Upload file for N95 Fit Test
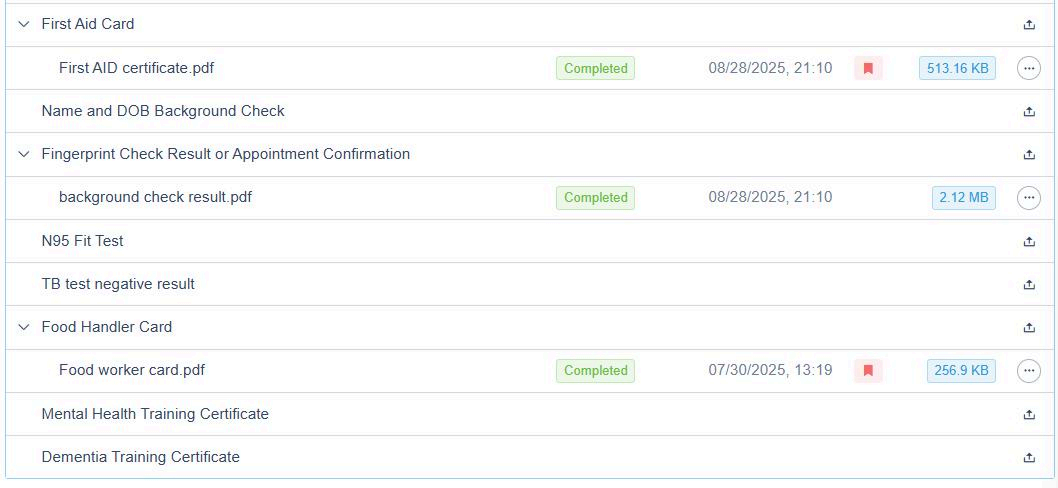This screenshot has width=1058, height=488. pos(1029,242)
